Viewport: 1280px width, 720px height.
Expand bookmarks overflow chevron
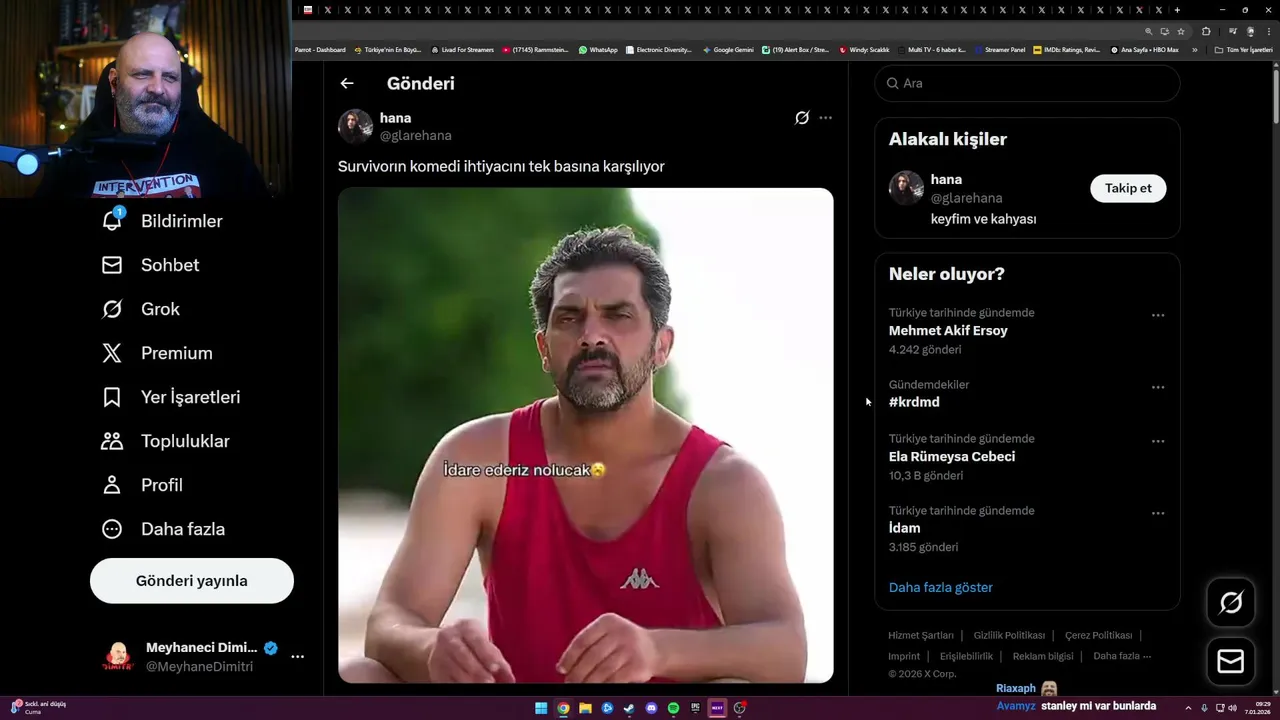[x=1194, y=50]
